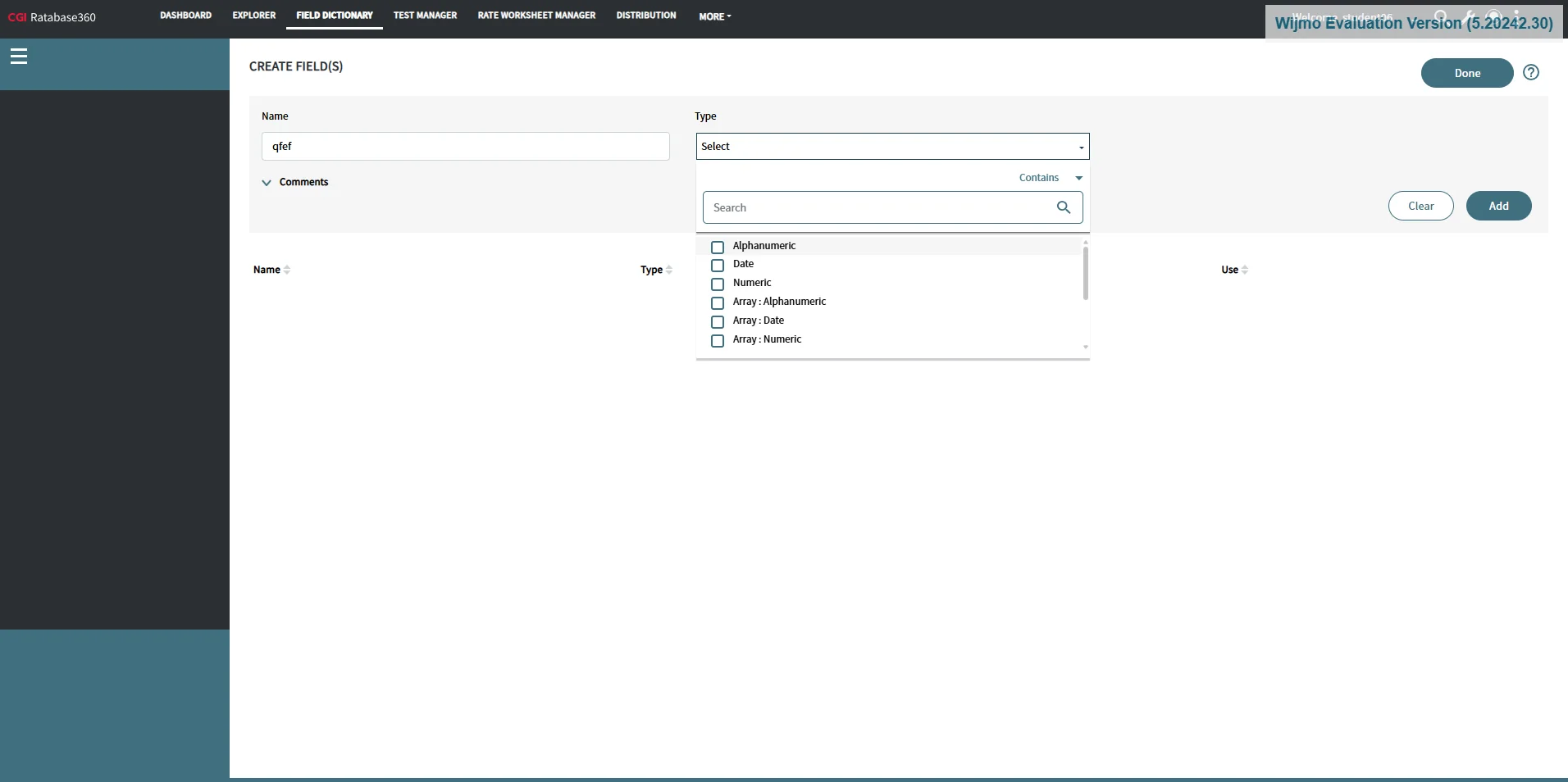Click the wrench tools icon in the header
The height and width of the screenshot is (782, 1568).
pos(1469,16)
